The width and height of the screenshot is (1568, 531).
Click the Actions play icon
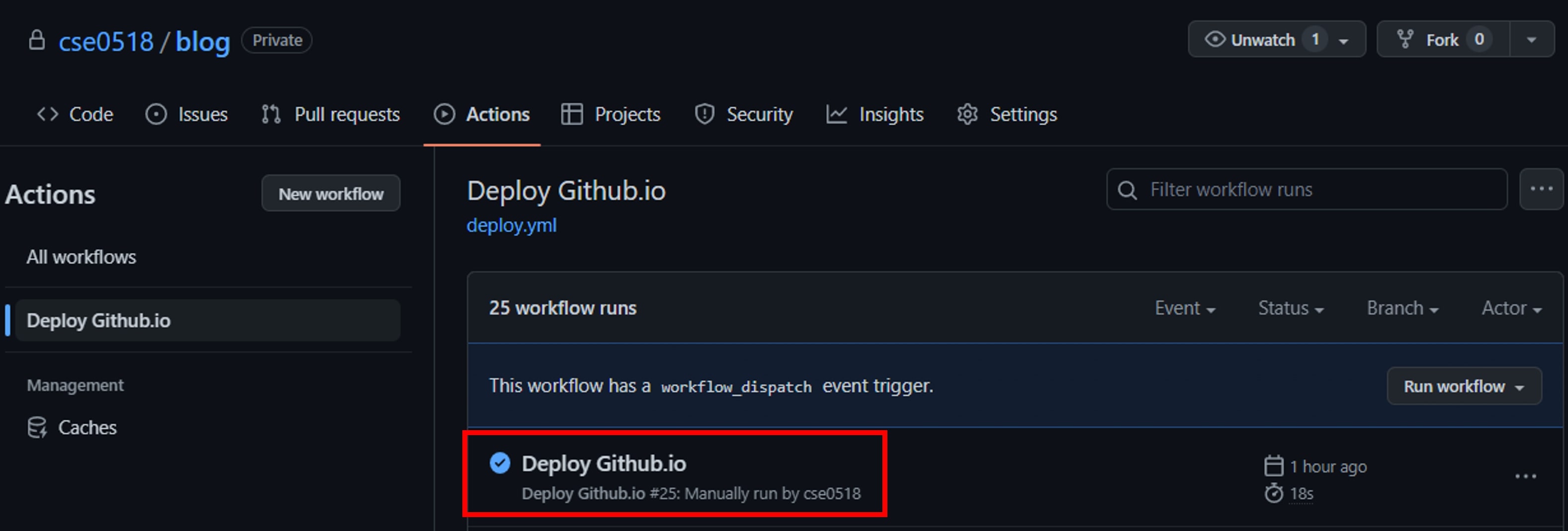point(444,114)
